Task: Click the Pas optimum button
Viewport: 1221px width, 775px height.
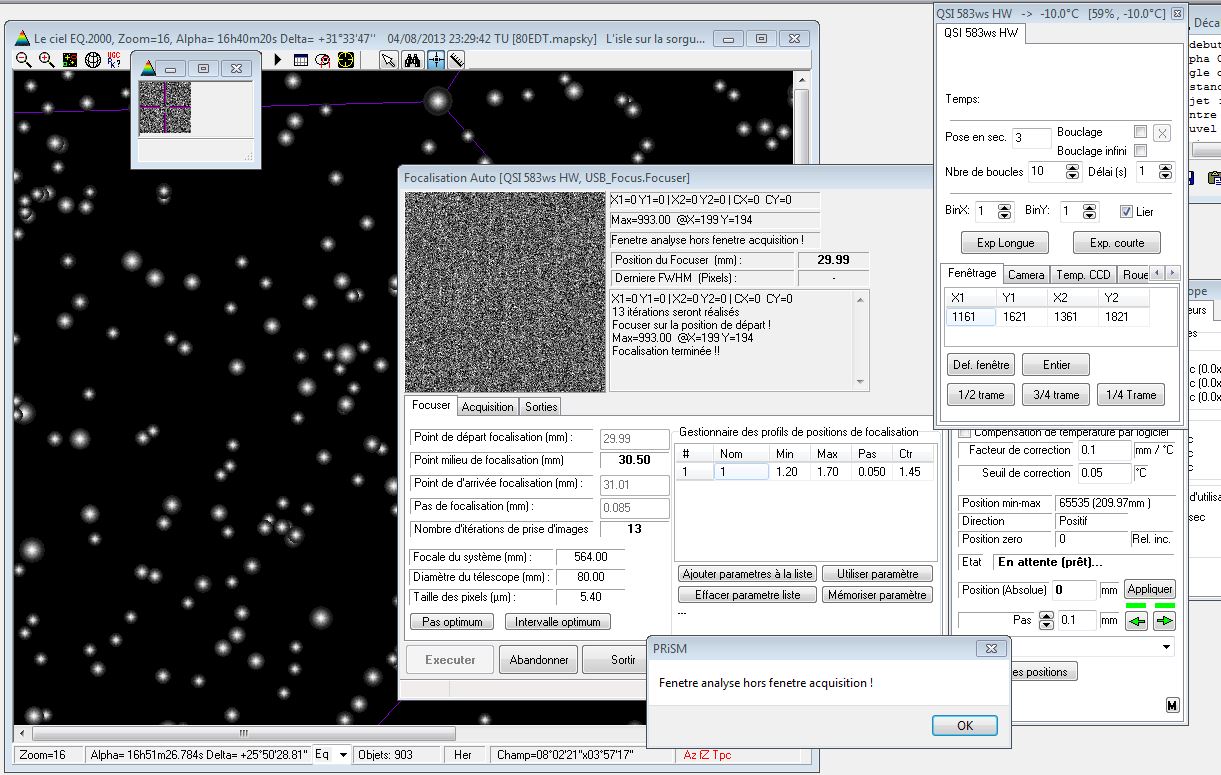Action: (452, 622)
